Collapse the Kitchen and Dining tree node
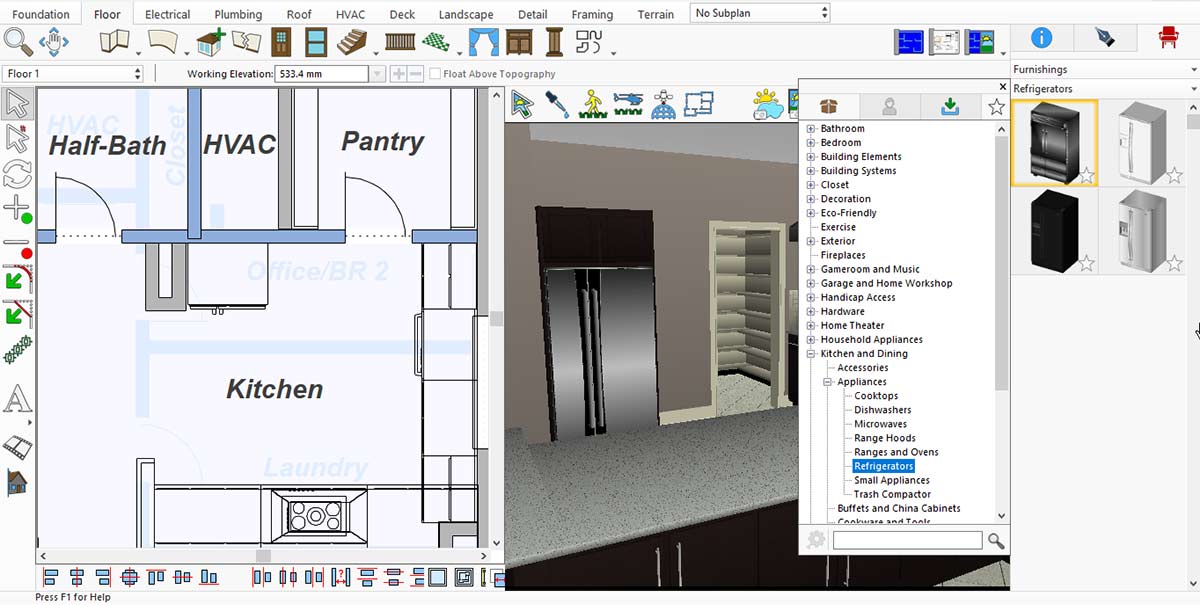This screenshot has width=1200, height=605. [x=811, y=354]
